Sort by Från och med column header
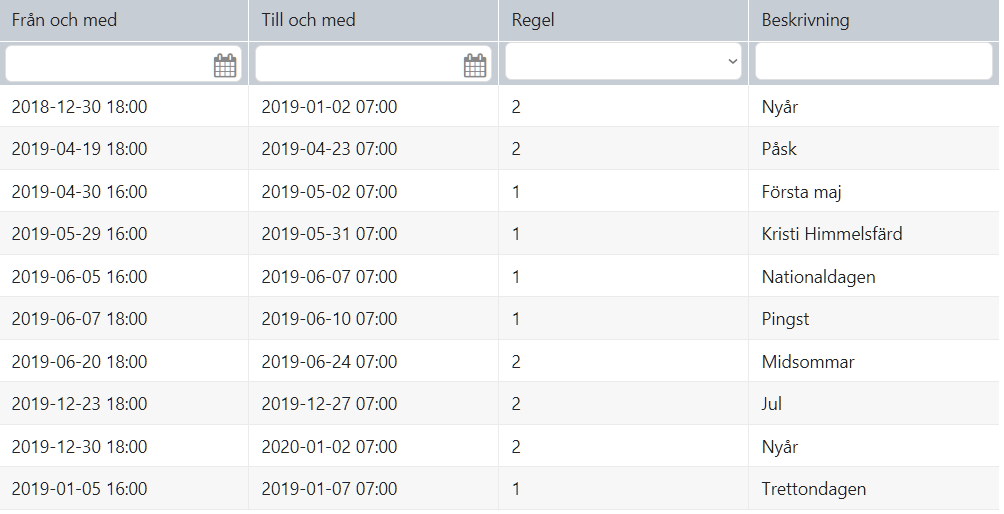This screenshot has width=1004, height=514. point(64,20)
